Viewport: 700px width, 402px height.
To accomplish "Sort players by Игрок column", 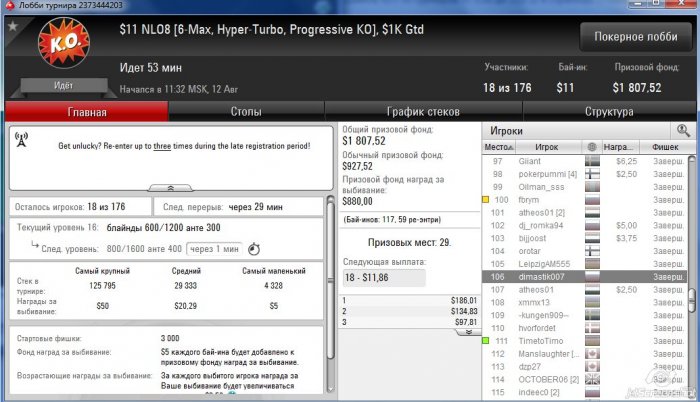I will tap(547, 147).
